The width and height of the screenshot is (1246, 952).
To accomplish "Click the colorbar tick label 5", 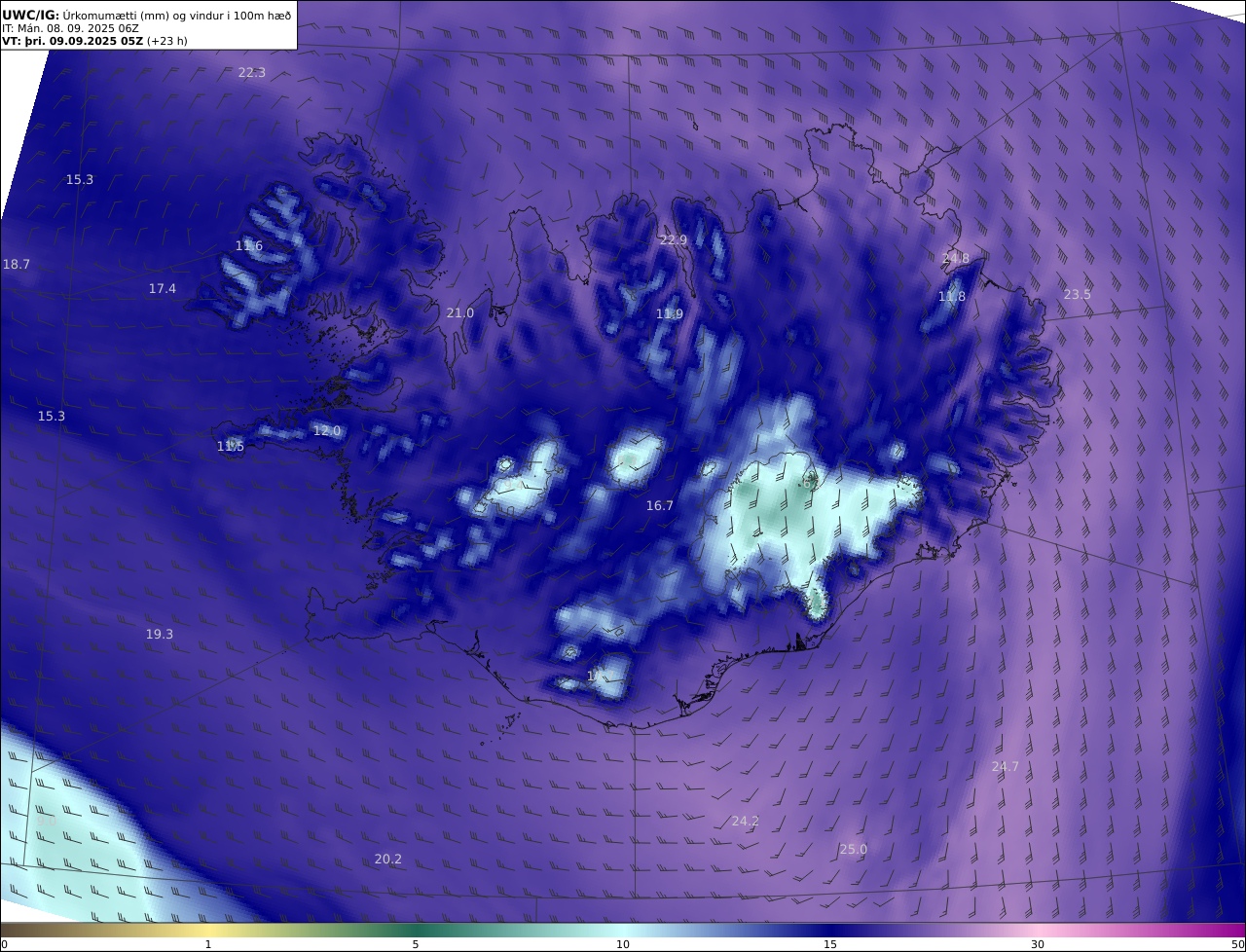I will tap(416, 944).
